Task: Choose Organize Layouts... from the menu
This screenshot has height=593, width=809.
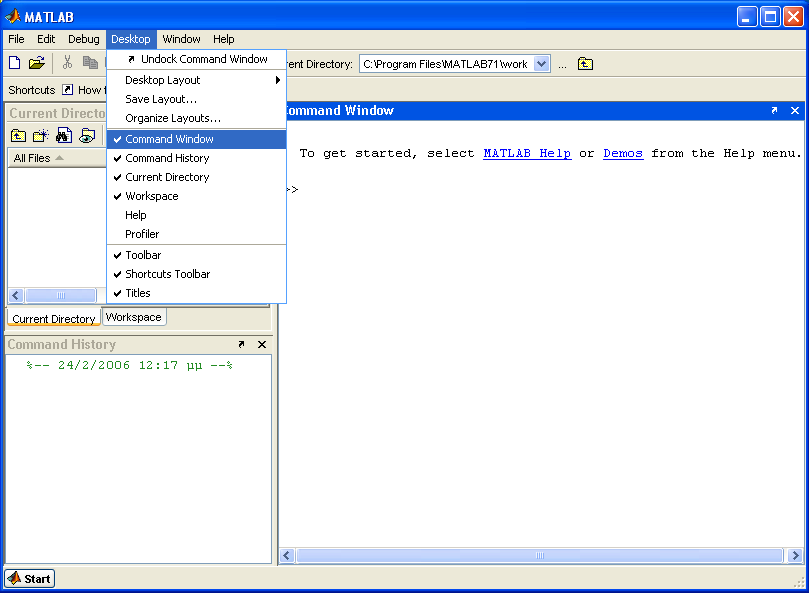Action: pyautogui.click(x=197, y=118)
